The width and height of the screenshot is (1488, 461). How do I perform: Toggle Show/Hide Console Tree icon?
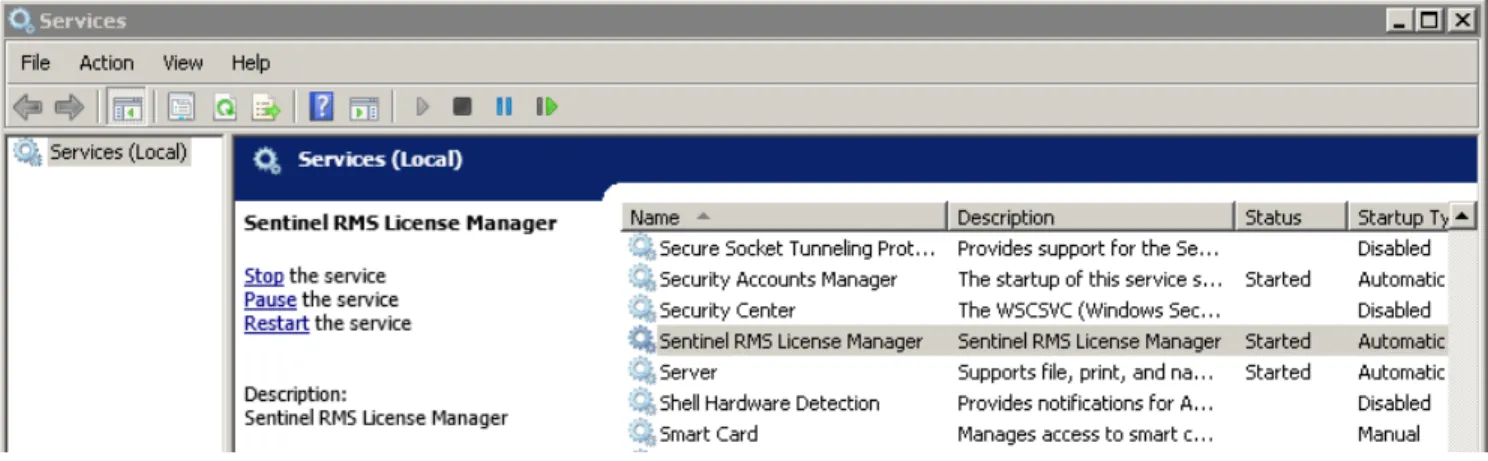(x=127, y=106)
